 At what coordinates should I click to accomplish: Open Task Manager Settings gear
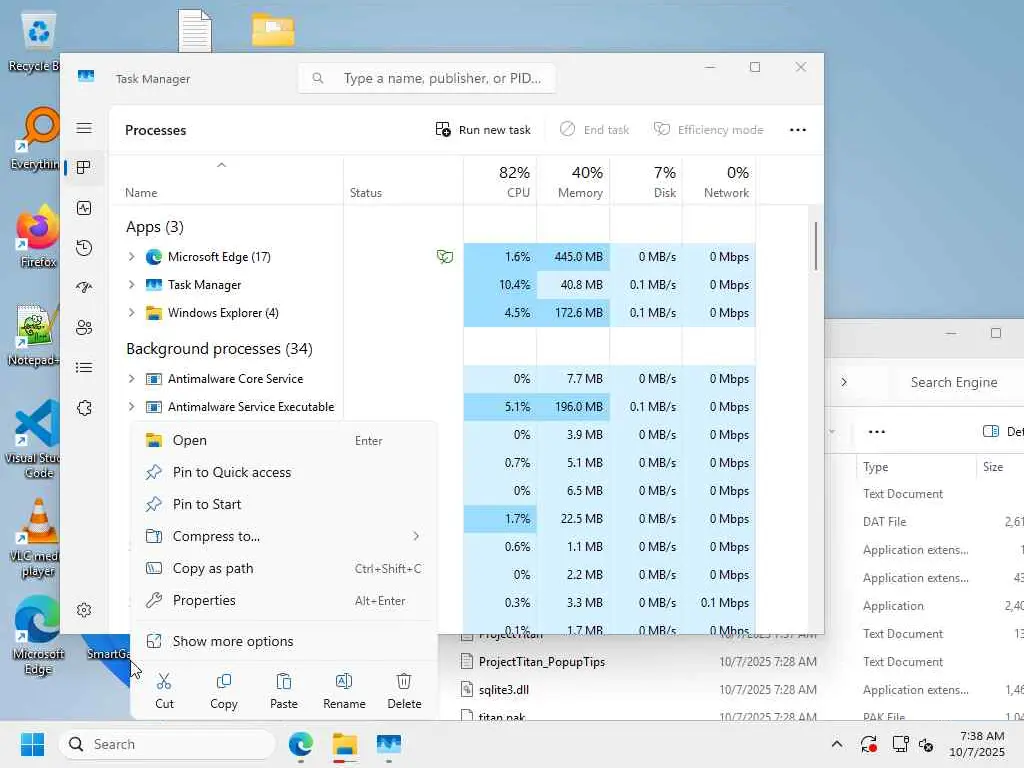point(84,610)
